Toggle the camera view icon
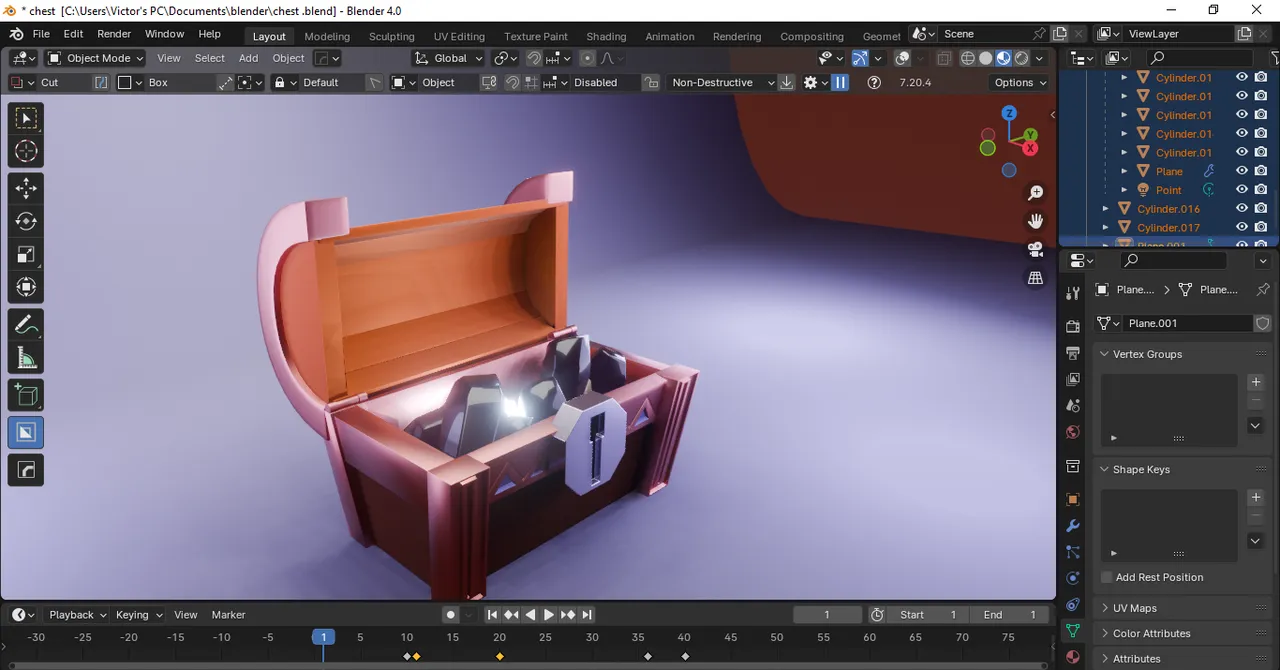The height and width of the screenshot is (670, 1280). click(x=1036, y=249)
